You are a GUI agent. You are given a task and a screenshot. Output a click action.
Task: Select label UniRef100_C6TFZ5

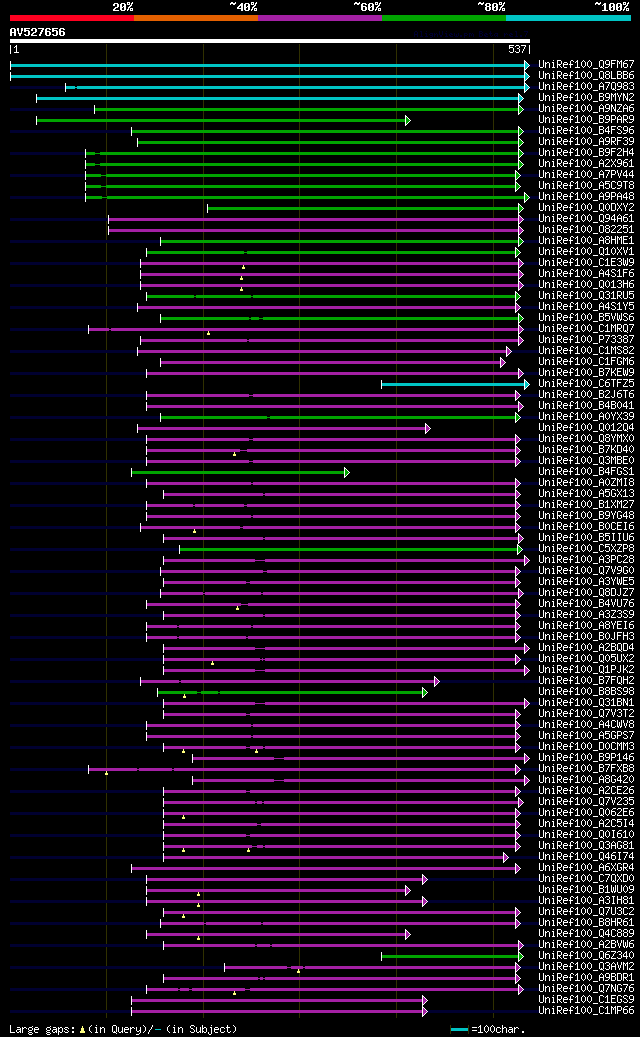(586, 384)
